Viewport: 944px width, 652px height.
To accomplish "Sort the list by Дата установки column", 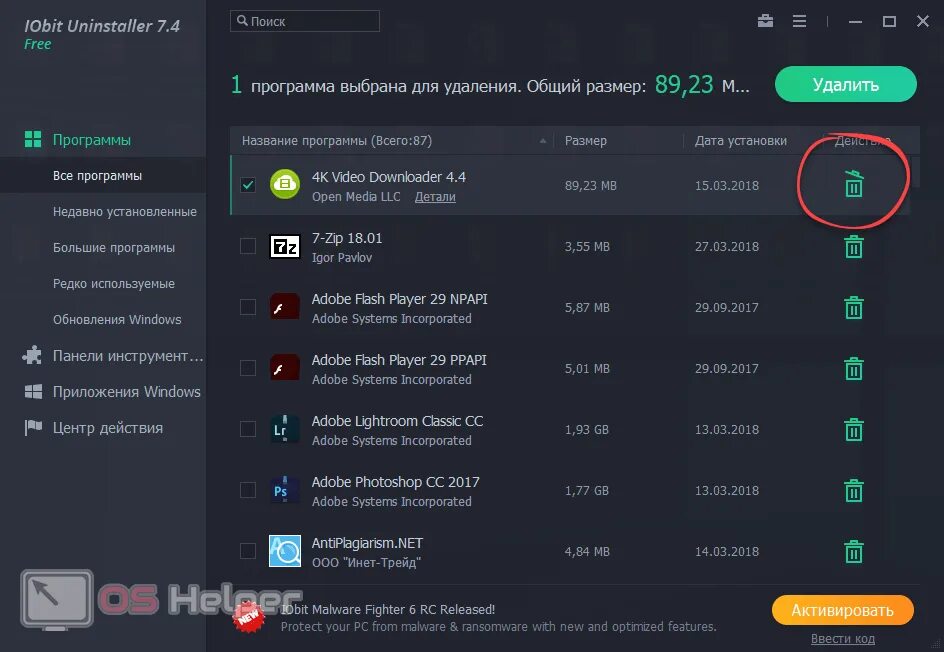I will 753,140.
